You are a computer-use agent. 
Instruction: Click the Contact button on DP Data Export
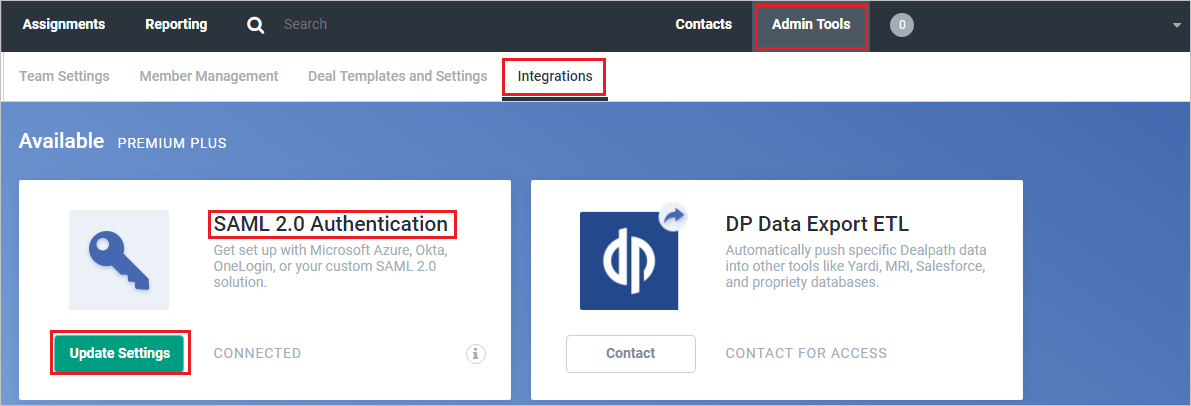point(630,354)
